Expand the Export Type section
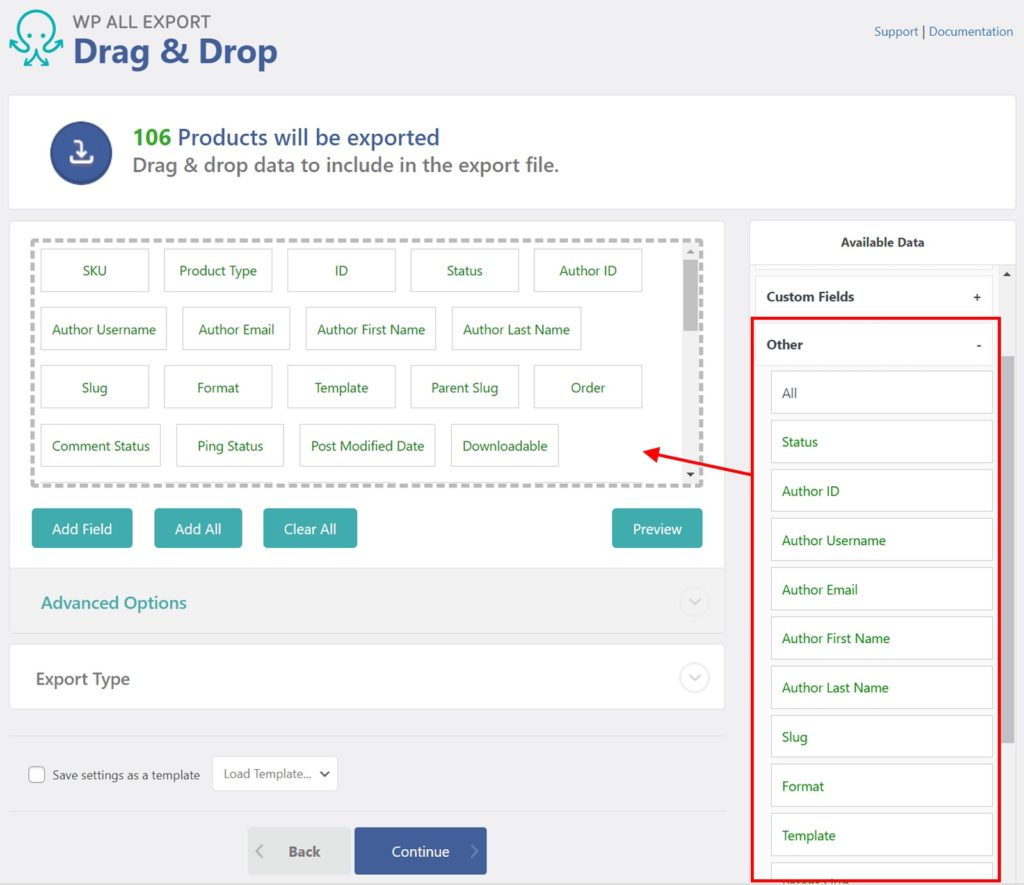Screen dimensions: 1024x885 694,677
